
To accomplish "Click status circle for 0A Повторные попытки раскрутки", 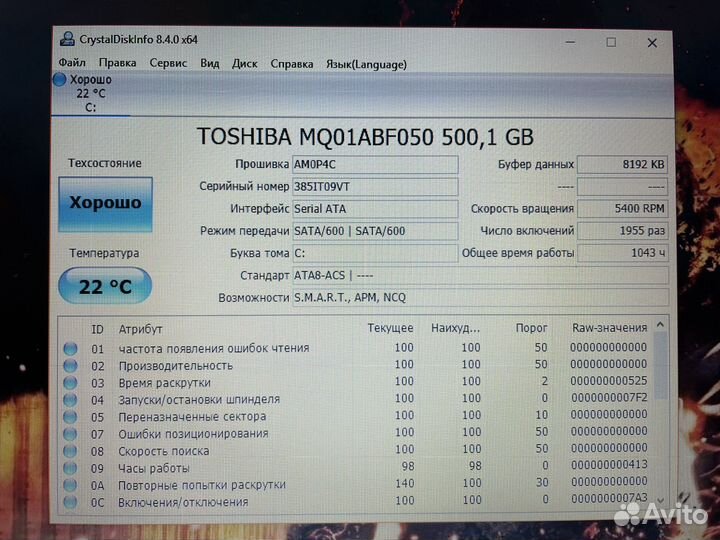I will point(70,485).
